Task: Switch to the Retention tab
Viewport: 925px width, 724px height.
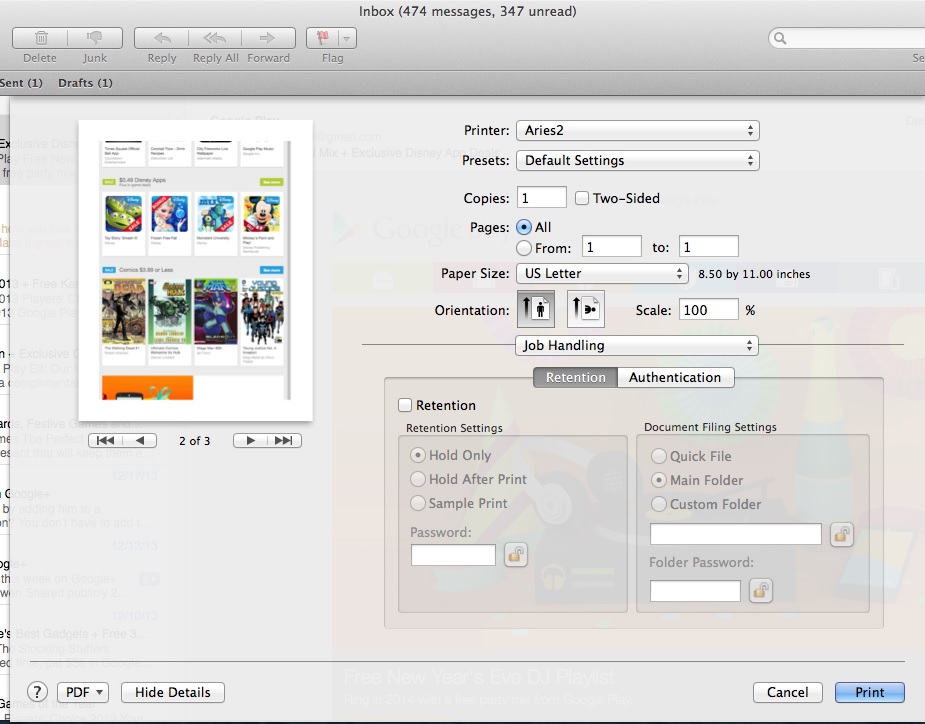Action: click(575, 378)
